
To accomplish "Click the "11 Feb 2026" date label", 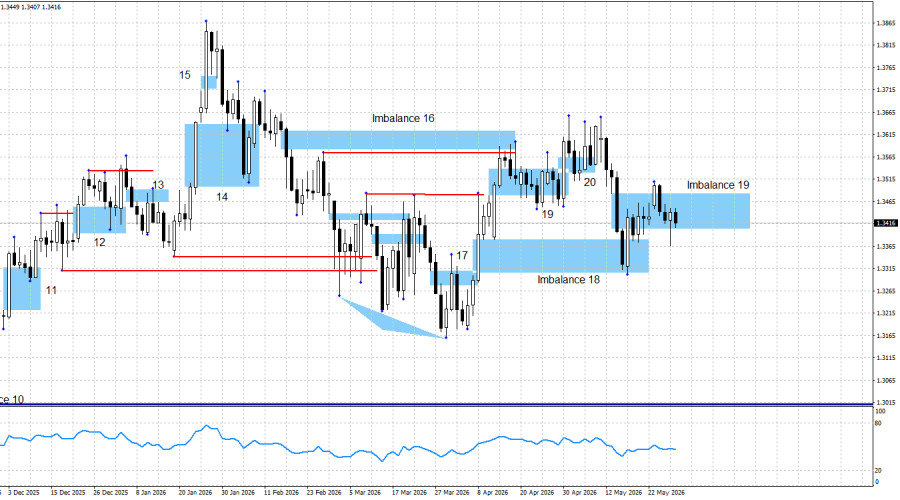I will click(x=281, y=493).
